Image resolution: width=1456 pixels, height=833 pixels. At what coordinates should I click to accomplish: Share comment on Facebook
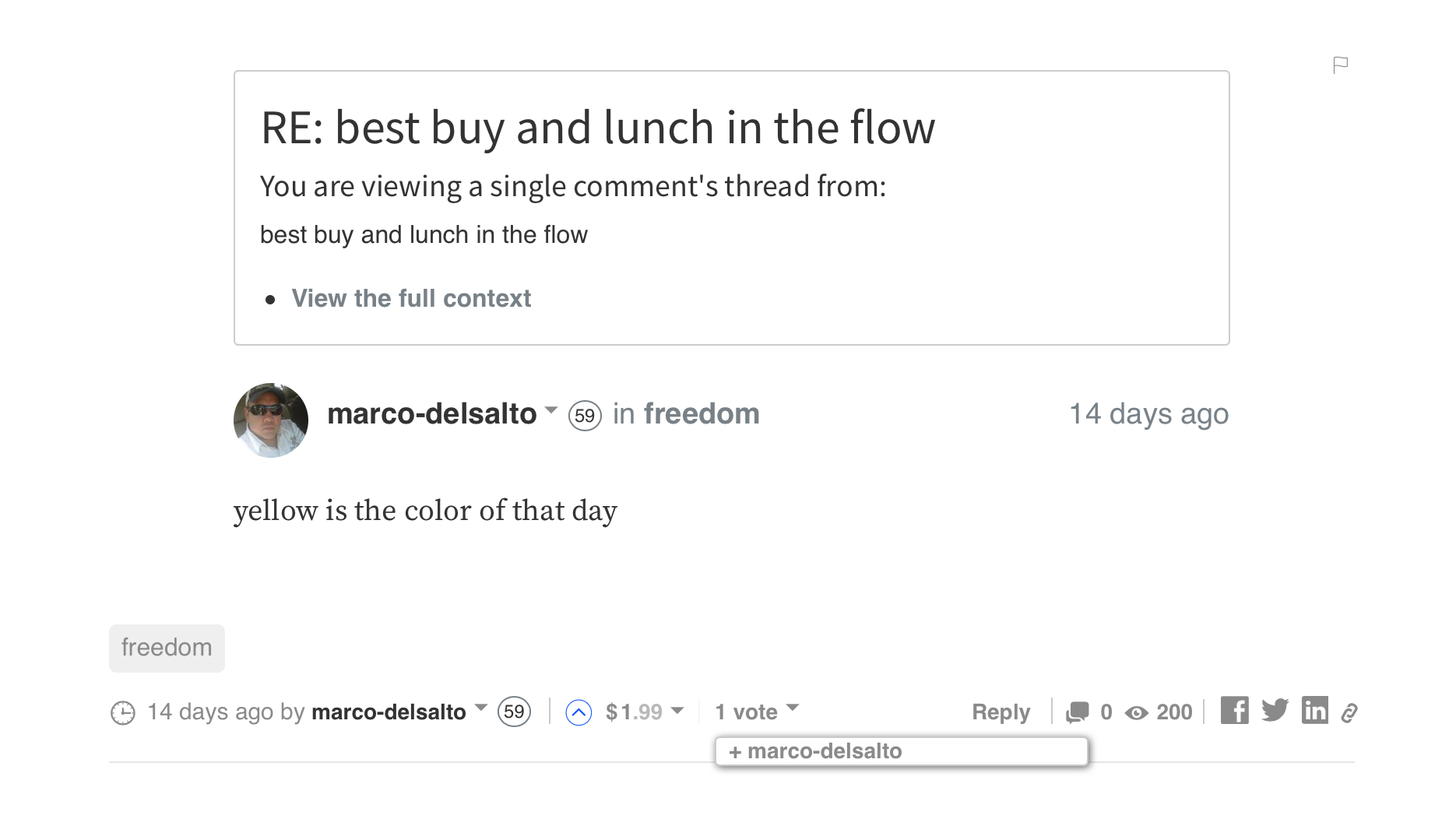(x=1234, y=711)
